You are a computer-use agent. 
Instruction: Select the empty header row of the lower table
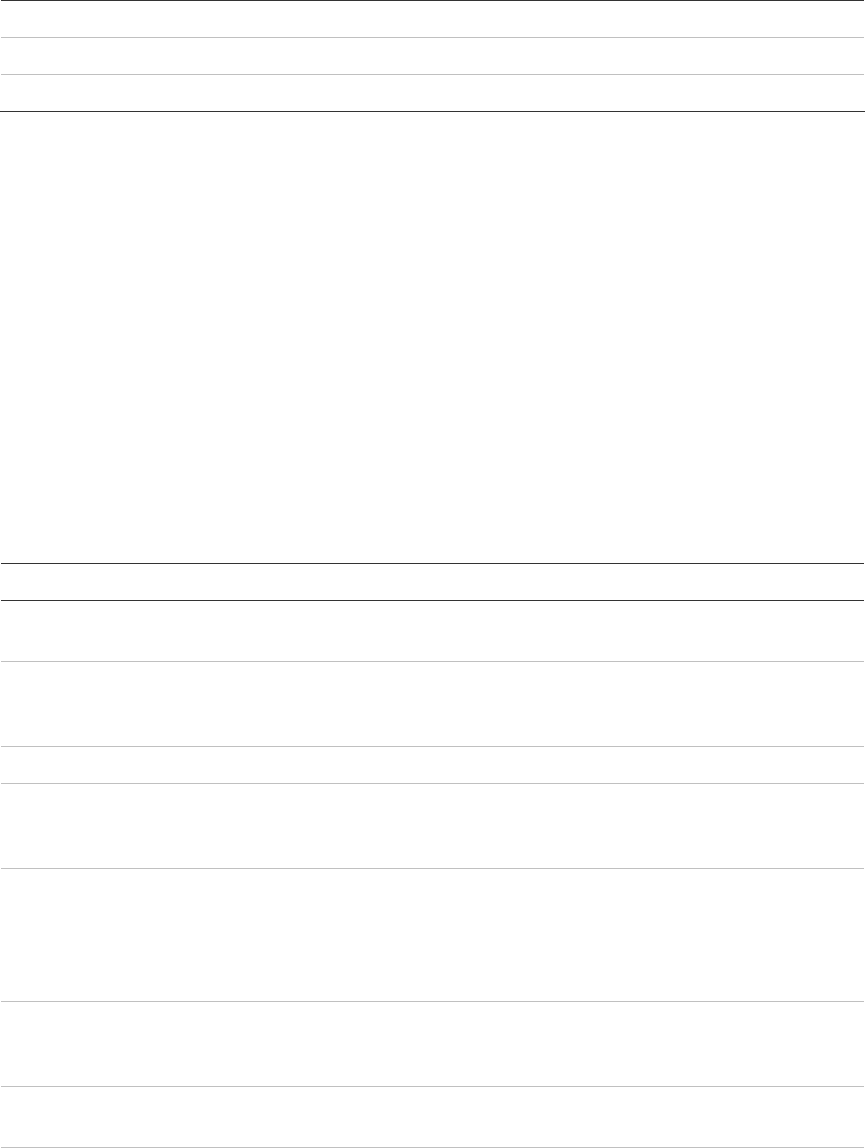pos(432,582)
